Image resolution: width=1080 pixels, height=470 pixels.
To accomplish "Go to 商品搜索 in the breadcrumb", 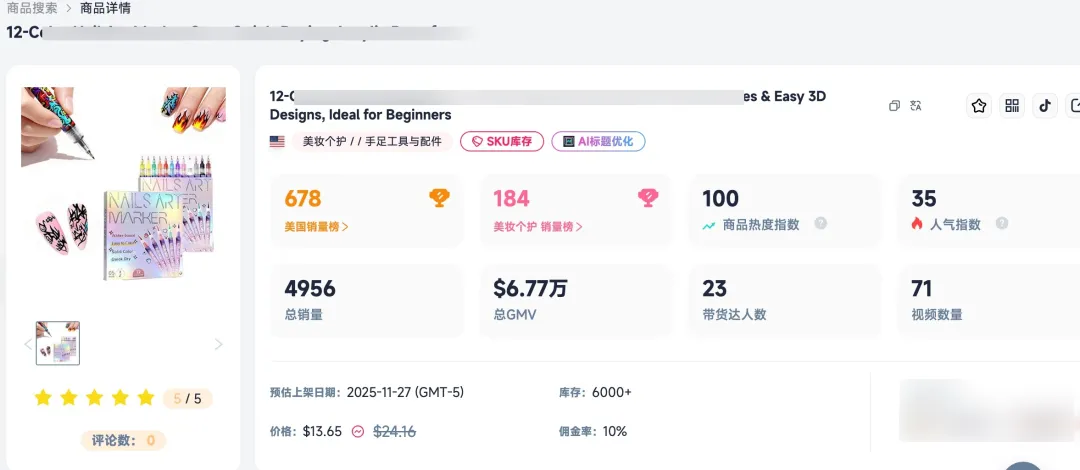I will 32,9.
